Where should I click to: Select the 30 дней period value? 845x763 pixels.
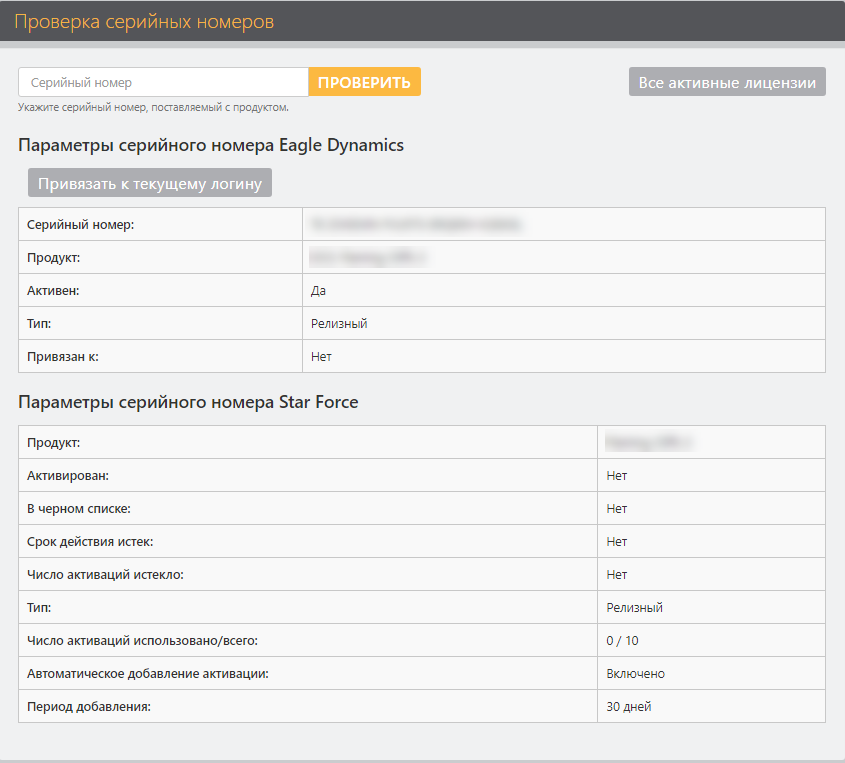point(628,707)
